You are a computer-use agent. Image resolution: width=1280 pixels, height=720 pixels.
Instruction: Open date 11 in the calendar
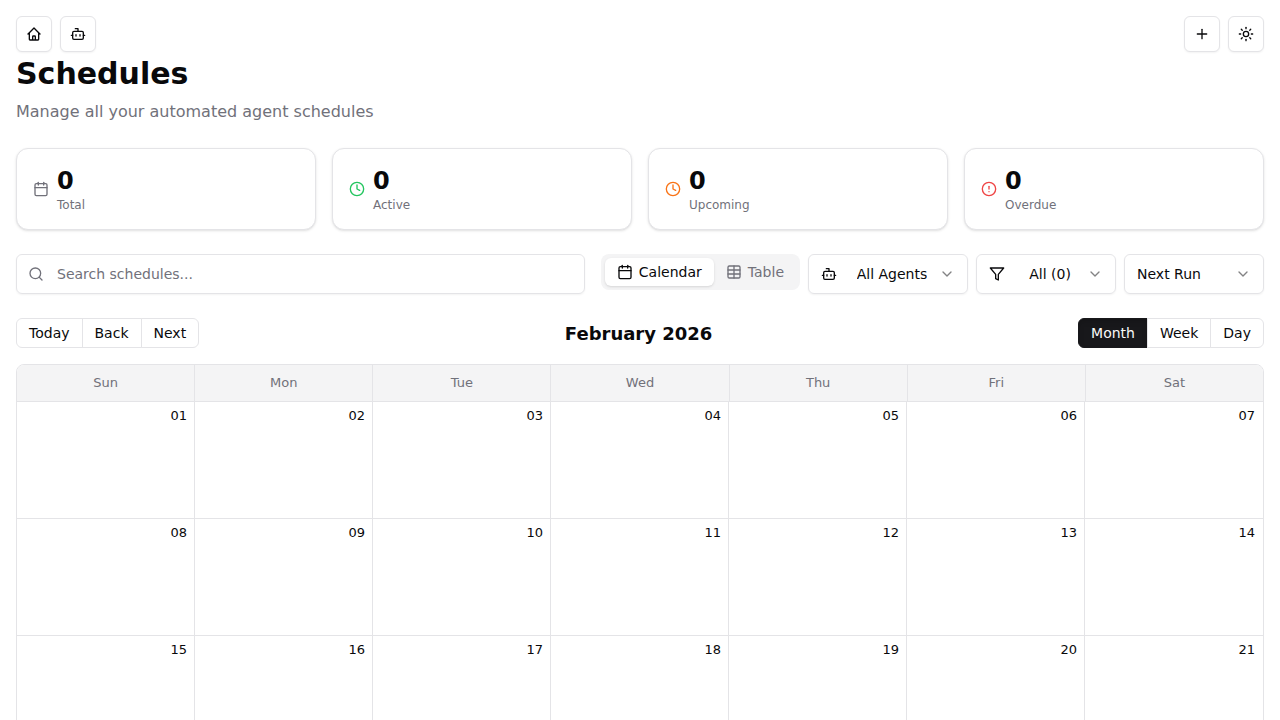coord(712,532)
